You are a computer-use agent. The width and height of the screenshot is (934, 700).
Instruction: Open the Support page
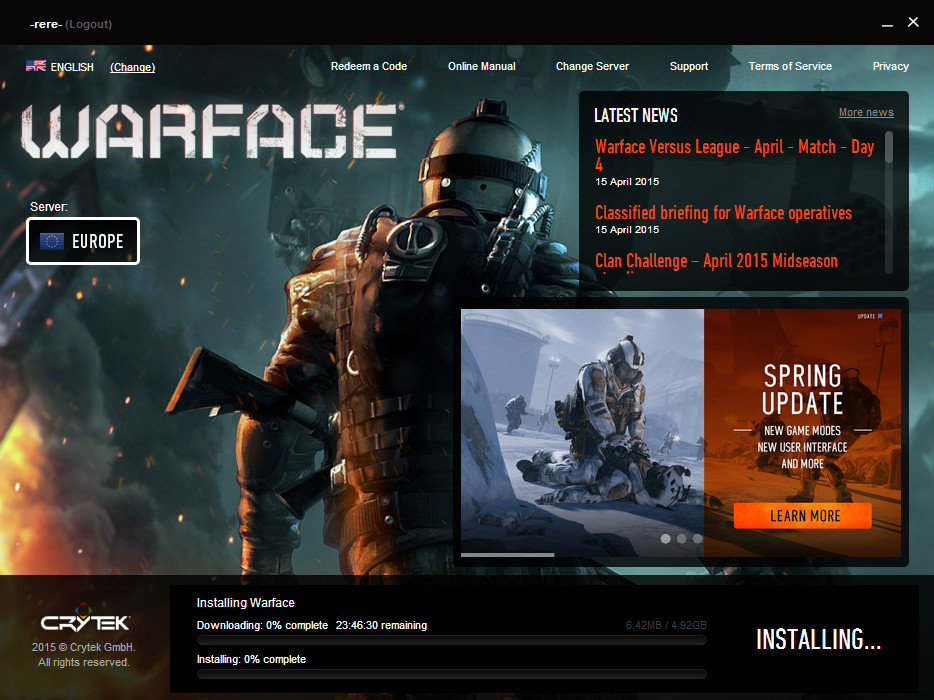[689, 66]
